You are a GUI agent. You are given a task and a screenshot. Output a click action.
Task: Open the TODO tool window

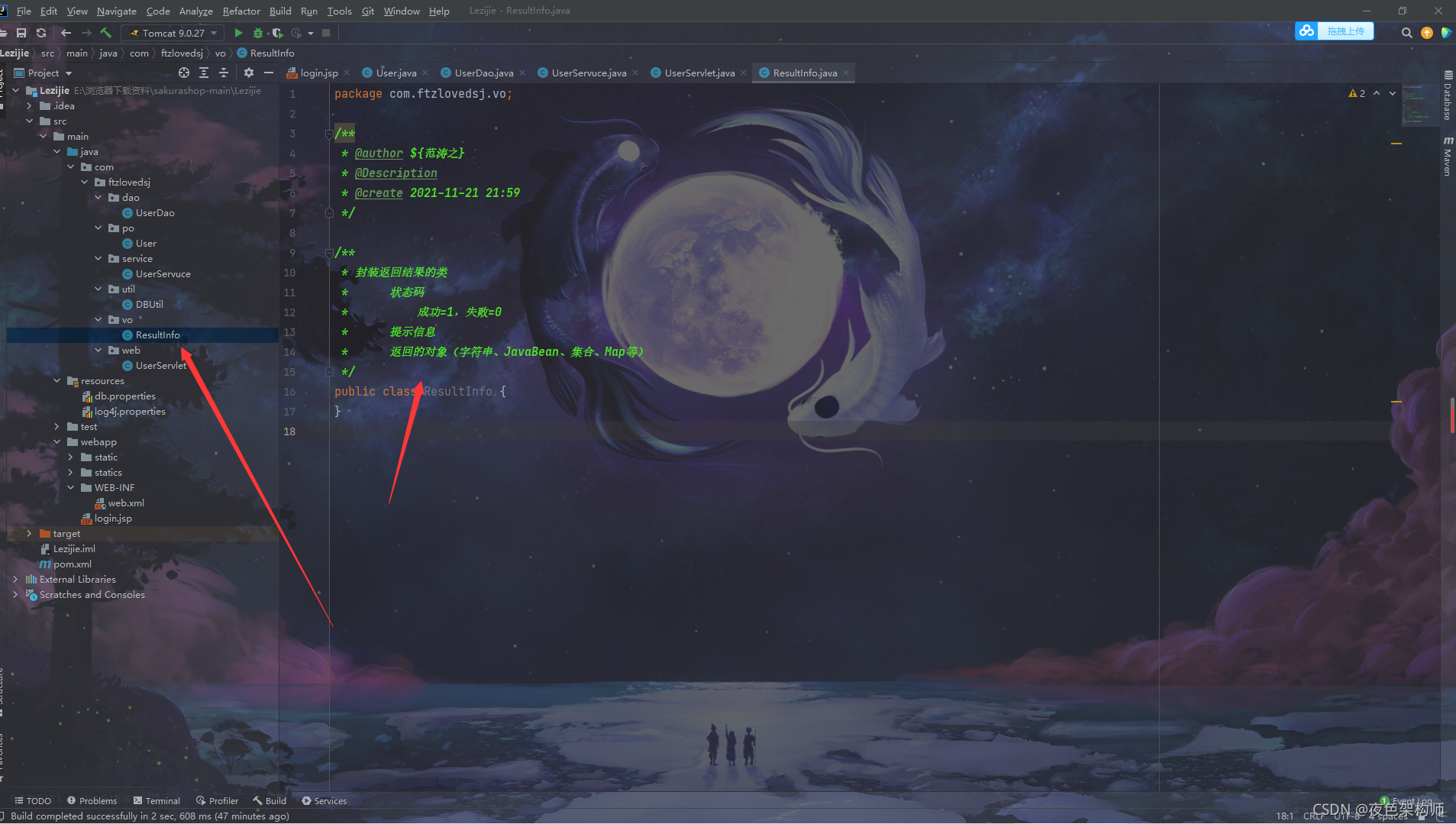click(x=33, y=800)
